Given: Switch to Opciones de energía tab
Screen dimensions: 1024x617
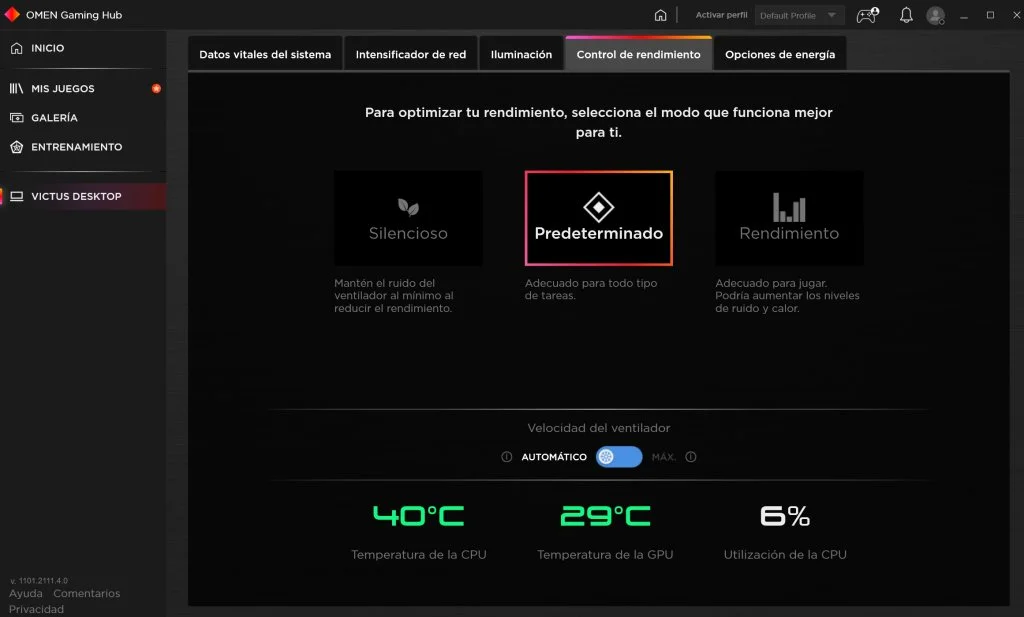Looking at the screenshot, I should point(780,54).
